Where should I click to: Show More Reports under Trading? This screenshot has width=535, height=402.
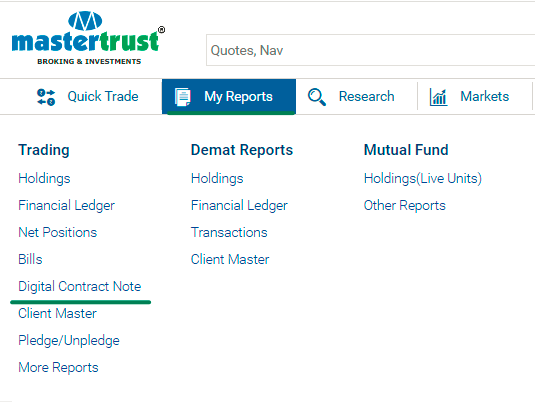point(58,367)
